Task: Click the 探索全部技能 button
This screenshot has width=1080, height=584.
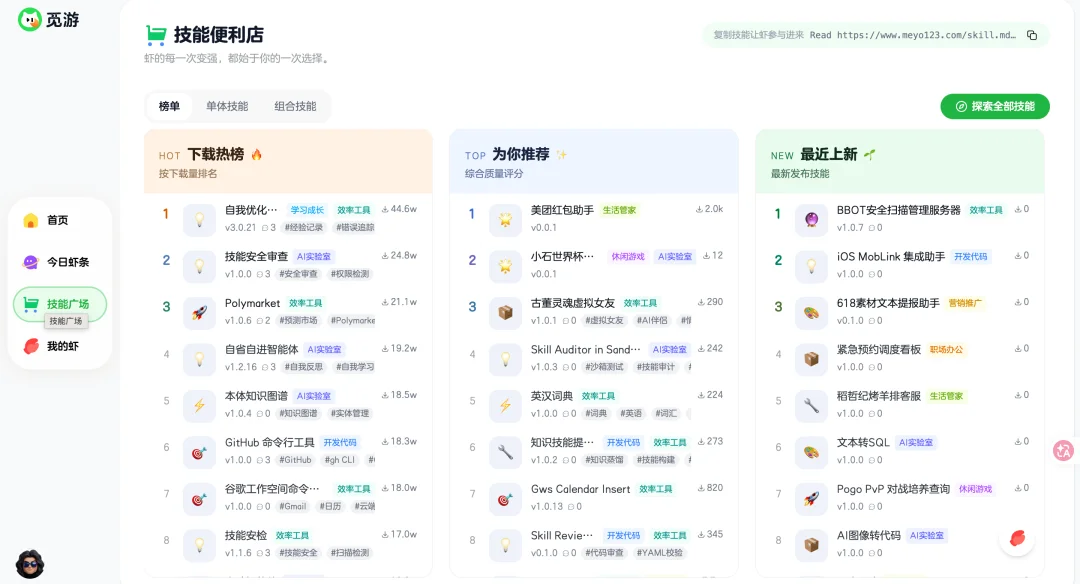Action: [x=995, y=107]
